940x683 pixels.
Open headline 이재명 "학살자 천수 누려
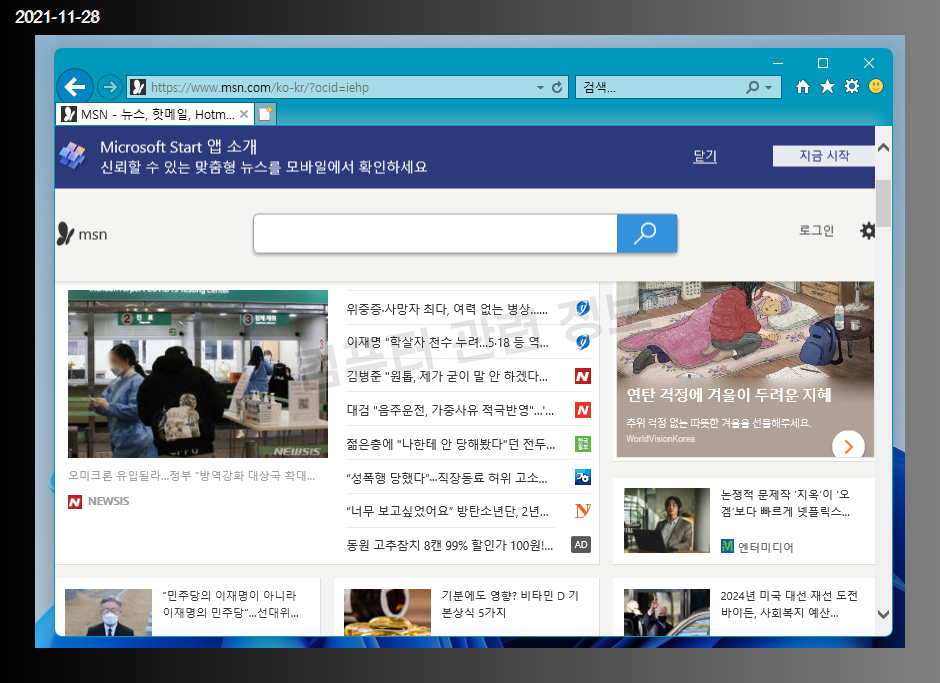point(447,342)
